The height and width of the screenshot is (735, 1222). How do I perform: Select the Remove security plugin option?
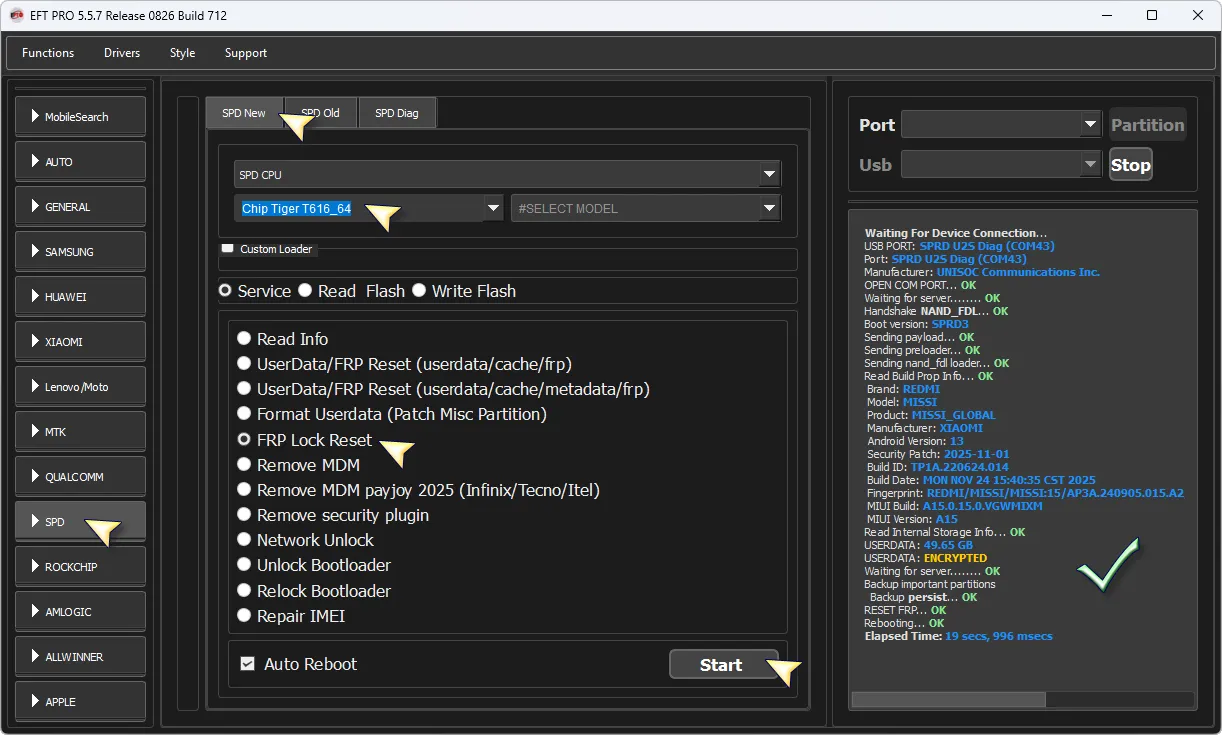pyautogui.click(x=244, y=515)
